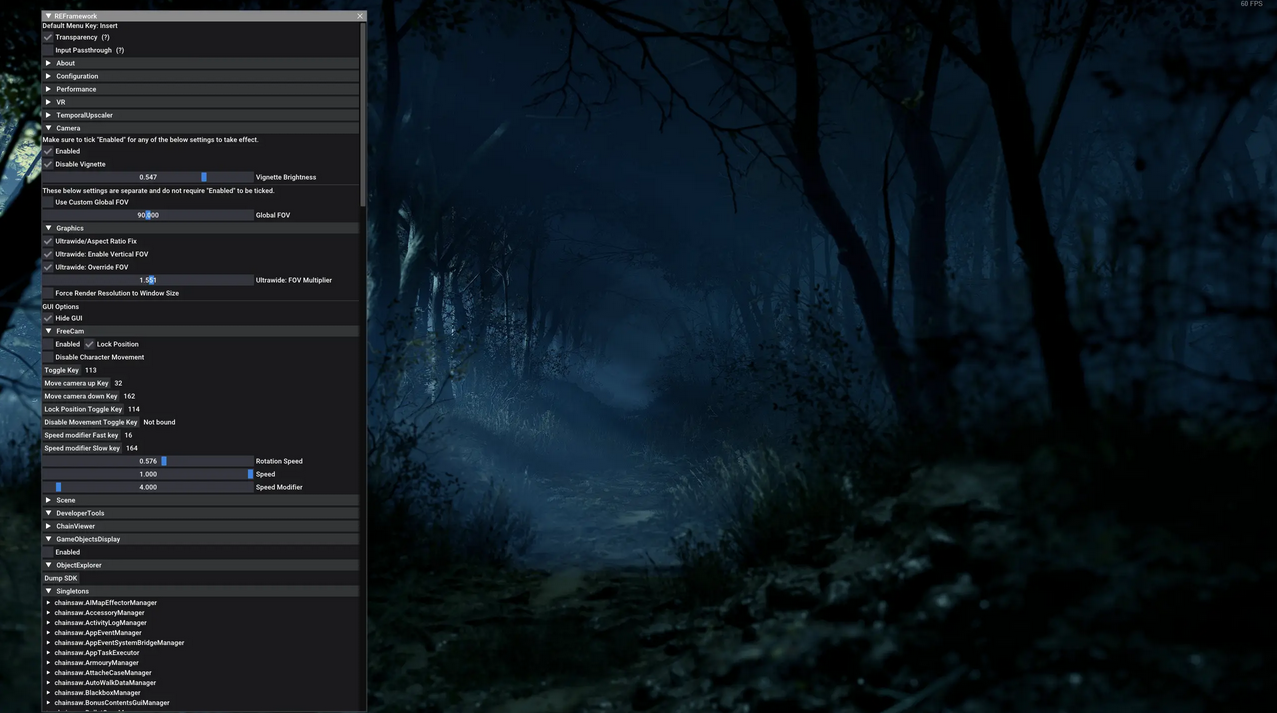Collapse the ObjectExplorer section
Viewport: 1277px width, 713px height.
pos(200,565)
